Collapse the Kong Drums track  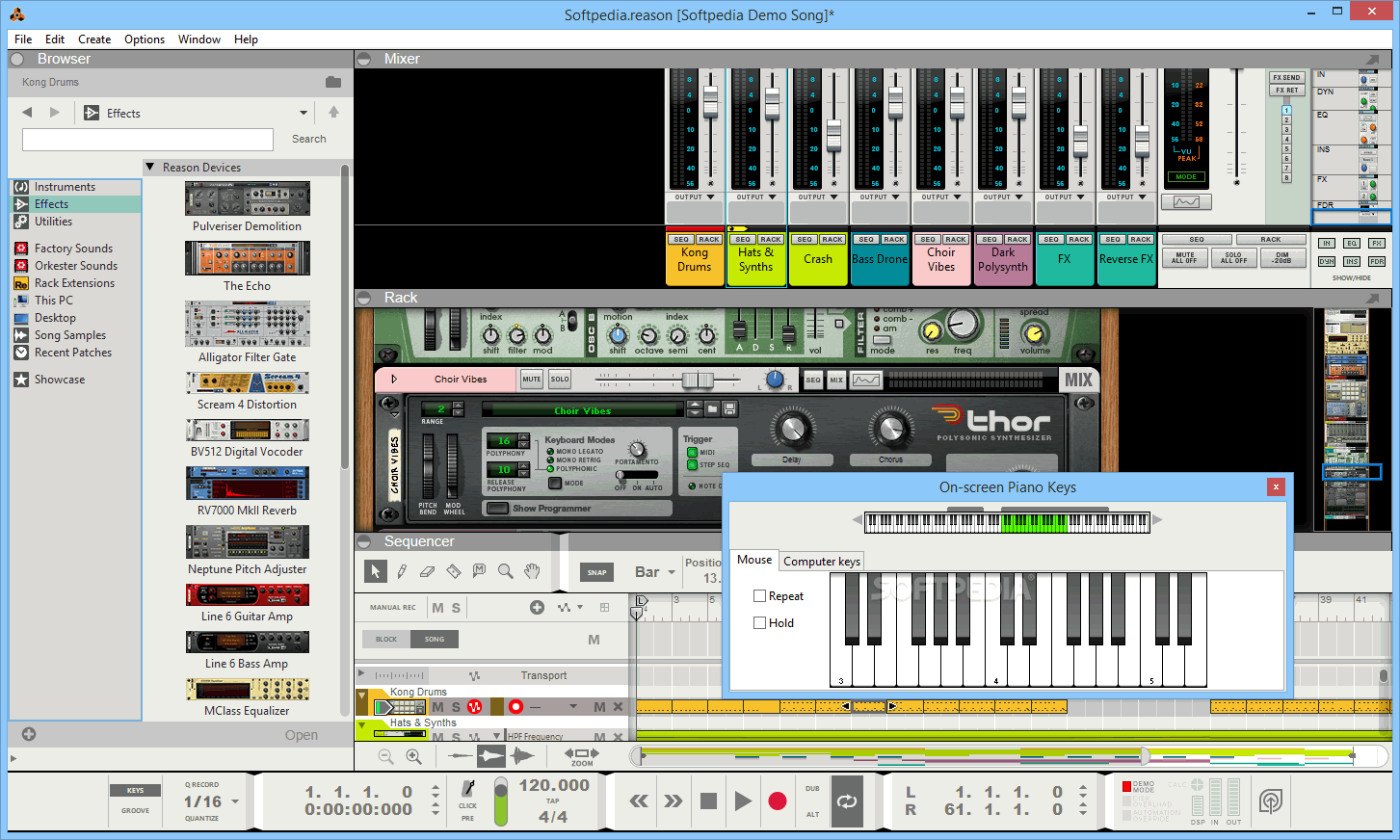(x=362, y=696)
